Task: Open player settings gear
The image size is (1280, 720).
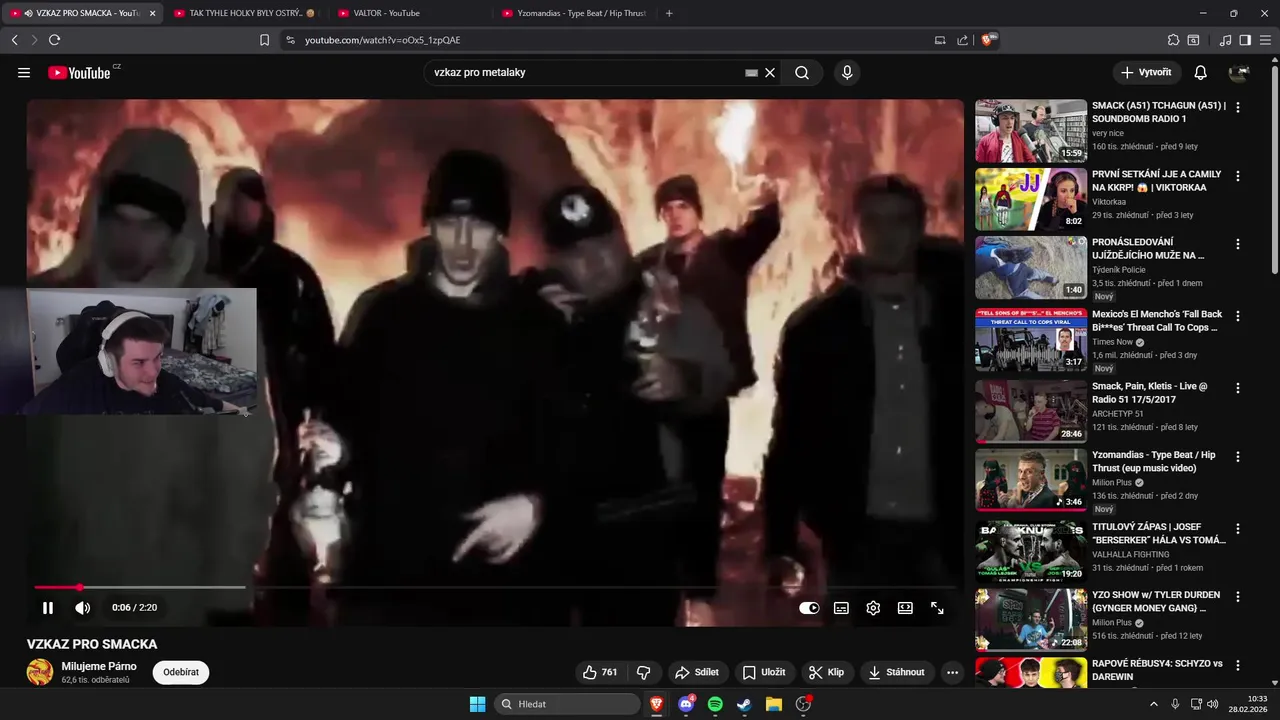Action: tap(873, 607)
